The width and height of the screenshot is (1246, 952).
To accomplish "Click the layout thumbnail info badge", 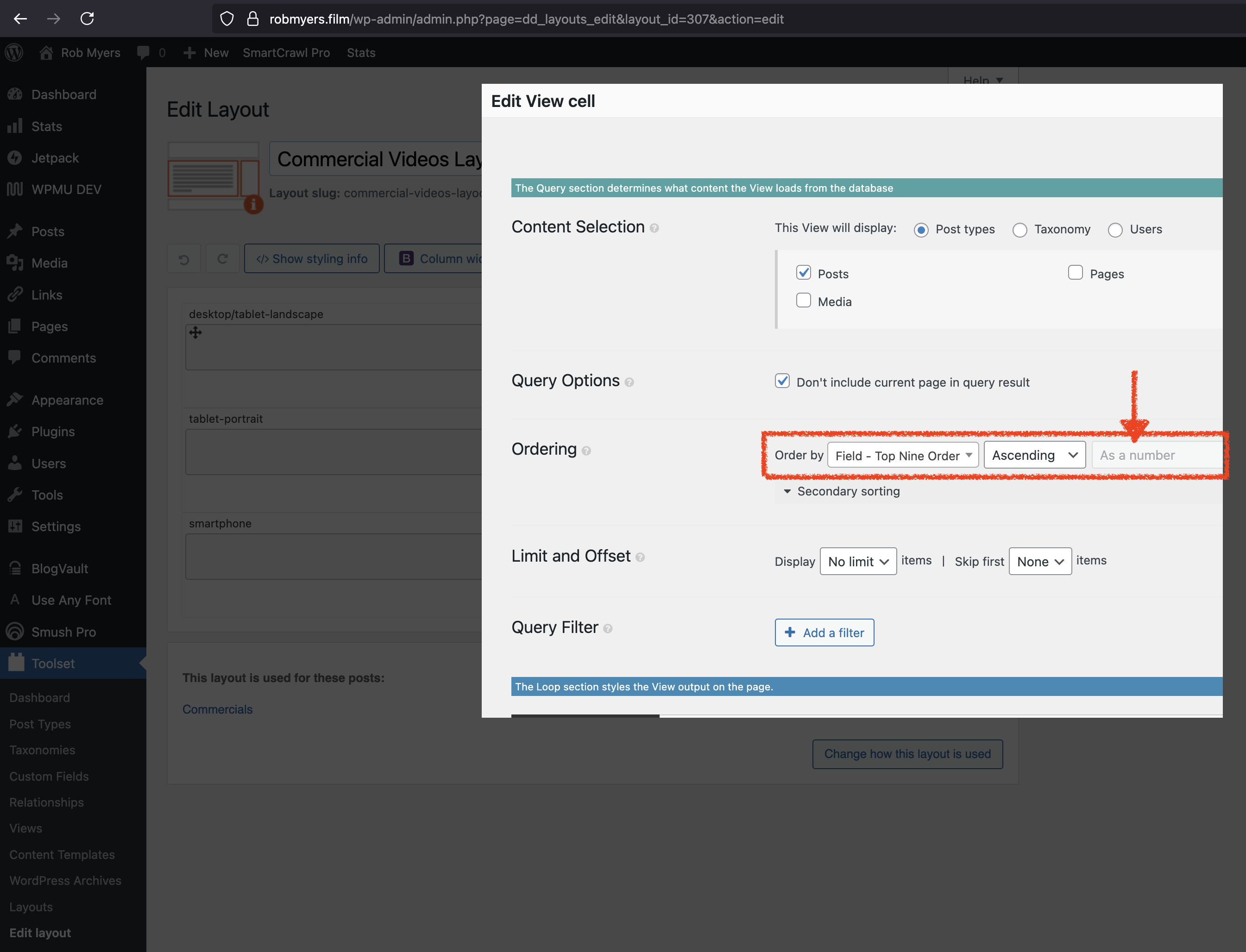I will [253, 204].
